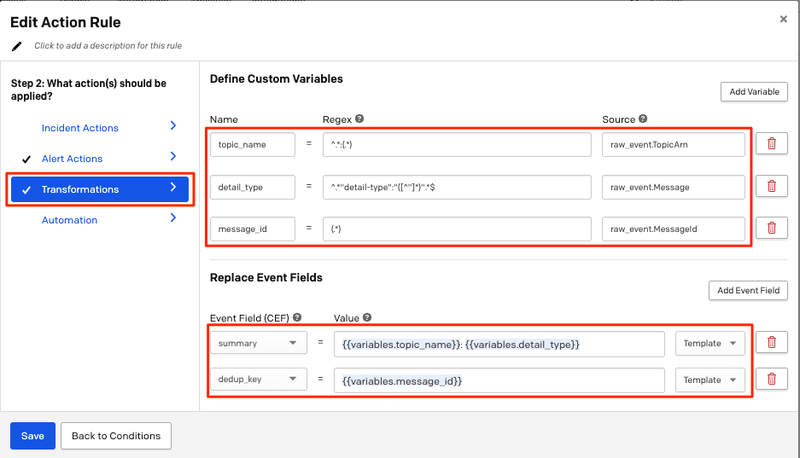Edit the summary value template field
800x458 pixels.
click(499, 344)
